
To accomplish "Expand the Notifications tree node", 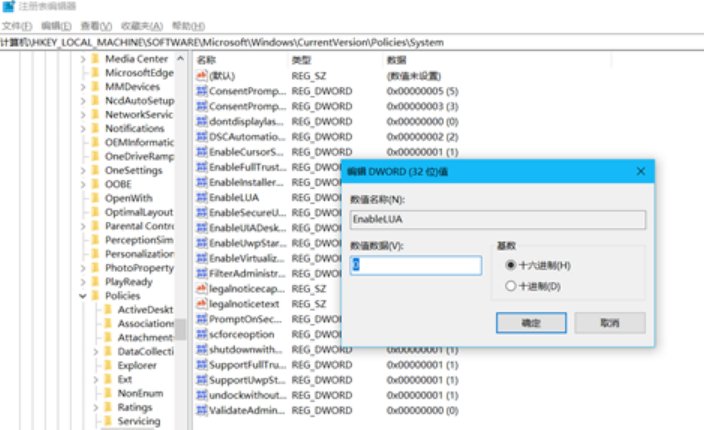I will pos(83,128).
